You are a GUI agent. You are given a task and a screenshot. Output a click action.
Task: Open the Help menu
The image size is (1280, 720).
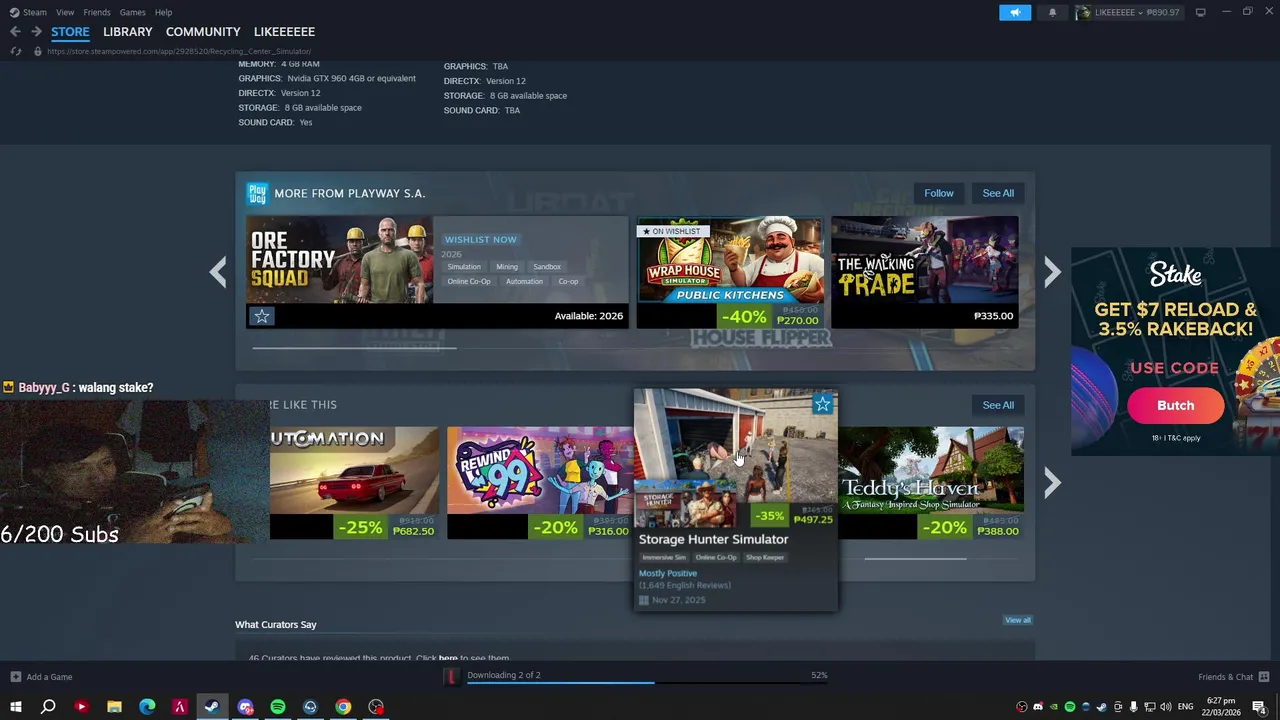click(163, 12)
